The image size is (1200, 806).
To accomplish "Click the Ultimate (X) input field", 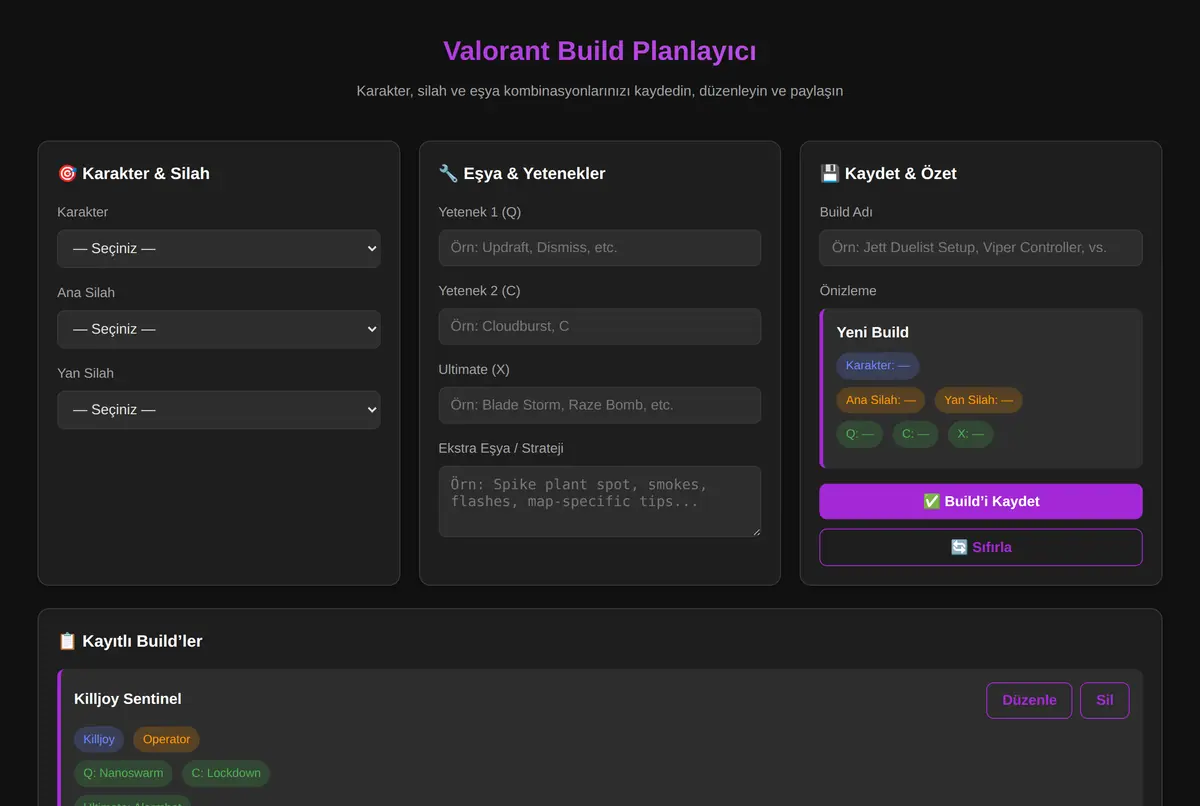I will 599,405.
